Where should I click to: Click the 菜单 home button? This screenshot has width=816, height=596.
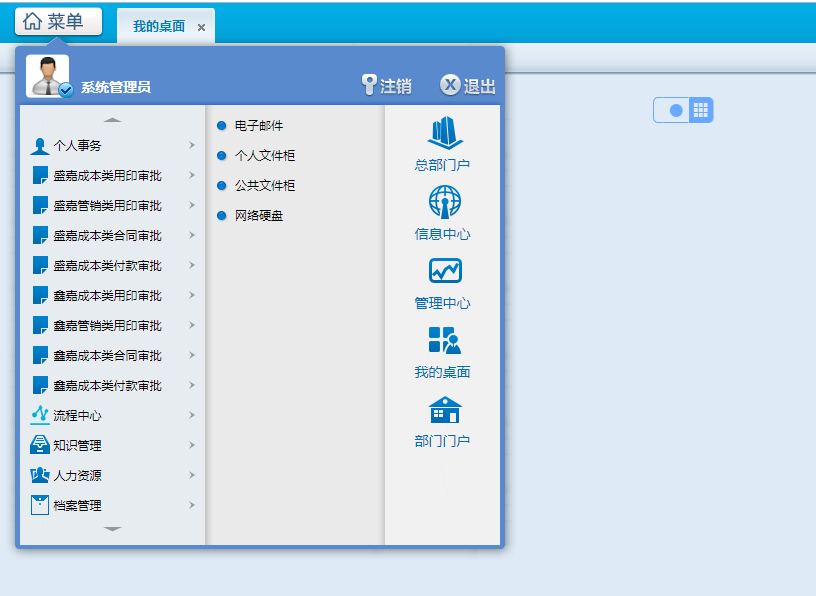[59, 21]
